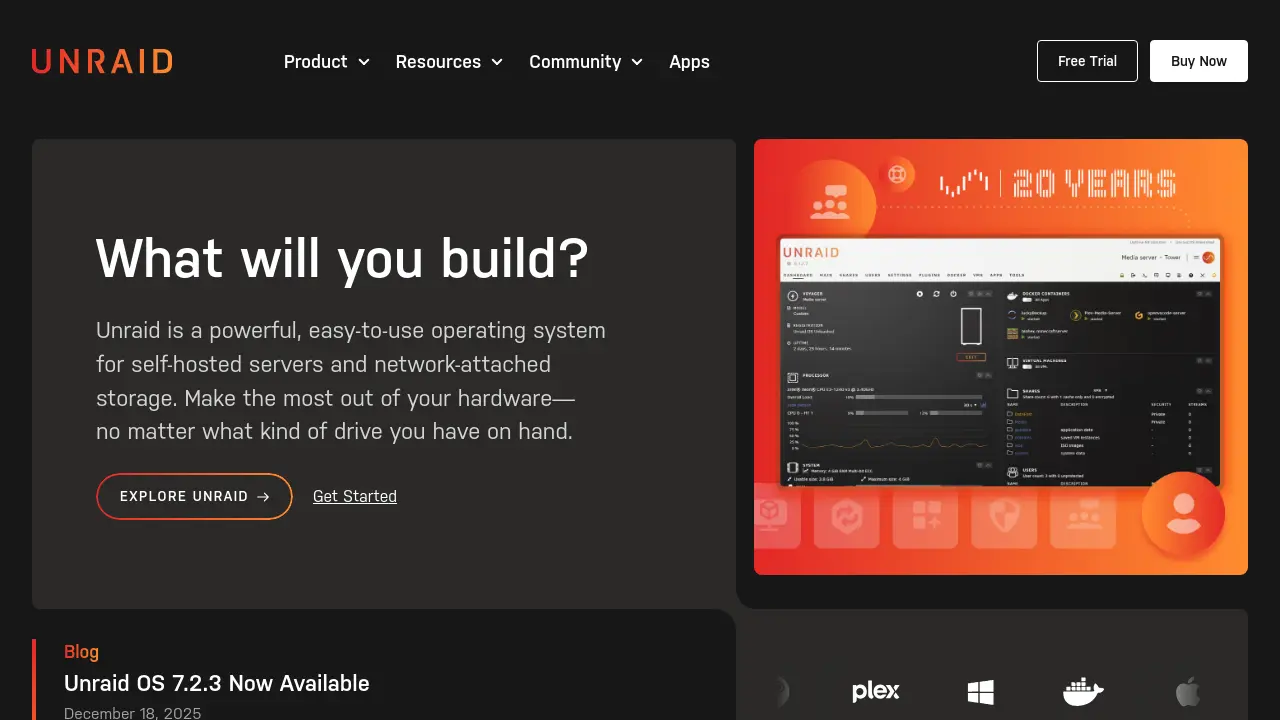Follow the Get Started link
The height and width of the screenshot is (720, 1280).
(355, 496)
